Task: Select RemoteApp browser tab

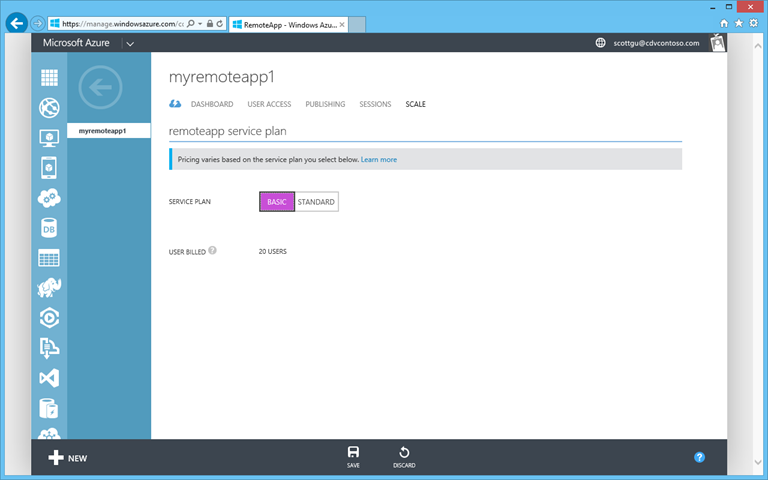Action: (x=288, y=24)
